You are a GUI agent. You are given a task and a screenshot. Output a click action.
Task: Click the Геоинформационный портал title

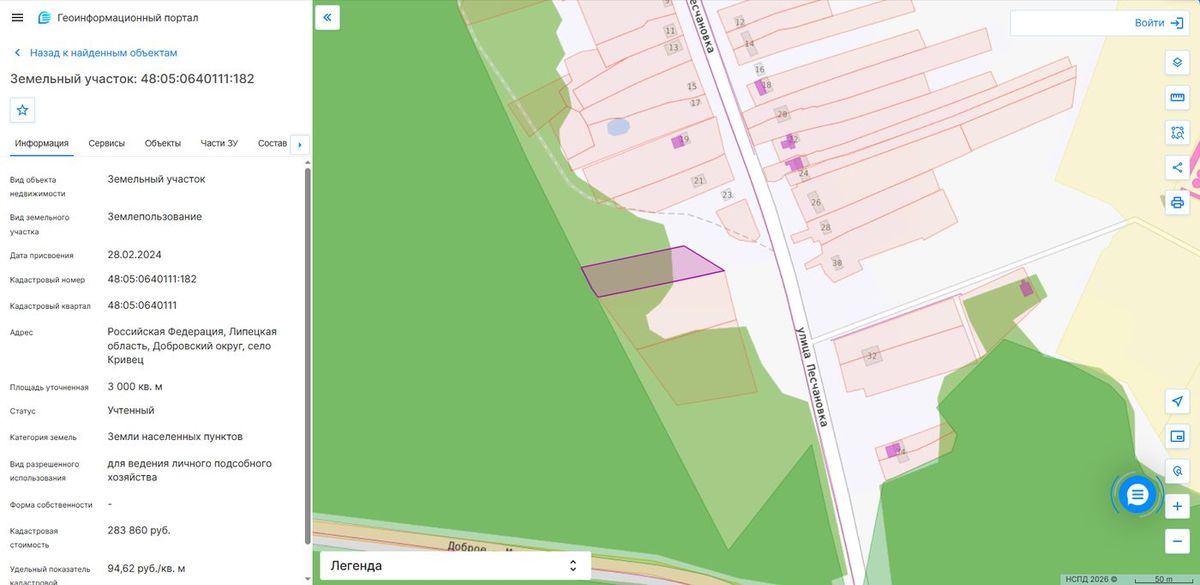(x=128, y=18)
